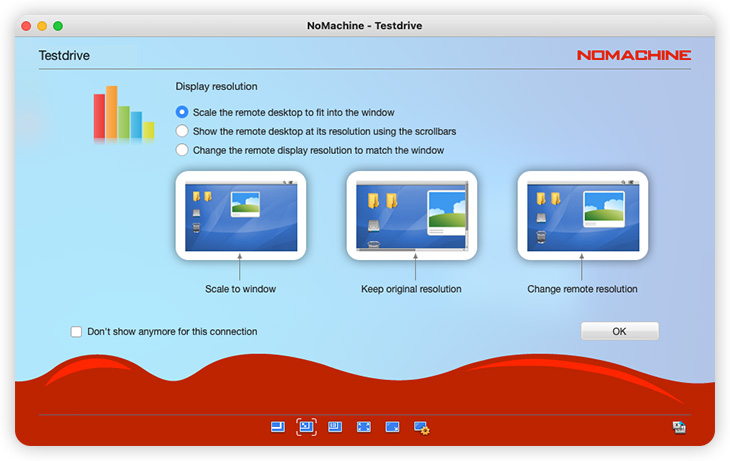The image size is (730, 461).
Task: Click the Scale to window preview thumbnail
Action: [x=241, y=215]
